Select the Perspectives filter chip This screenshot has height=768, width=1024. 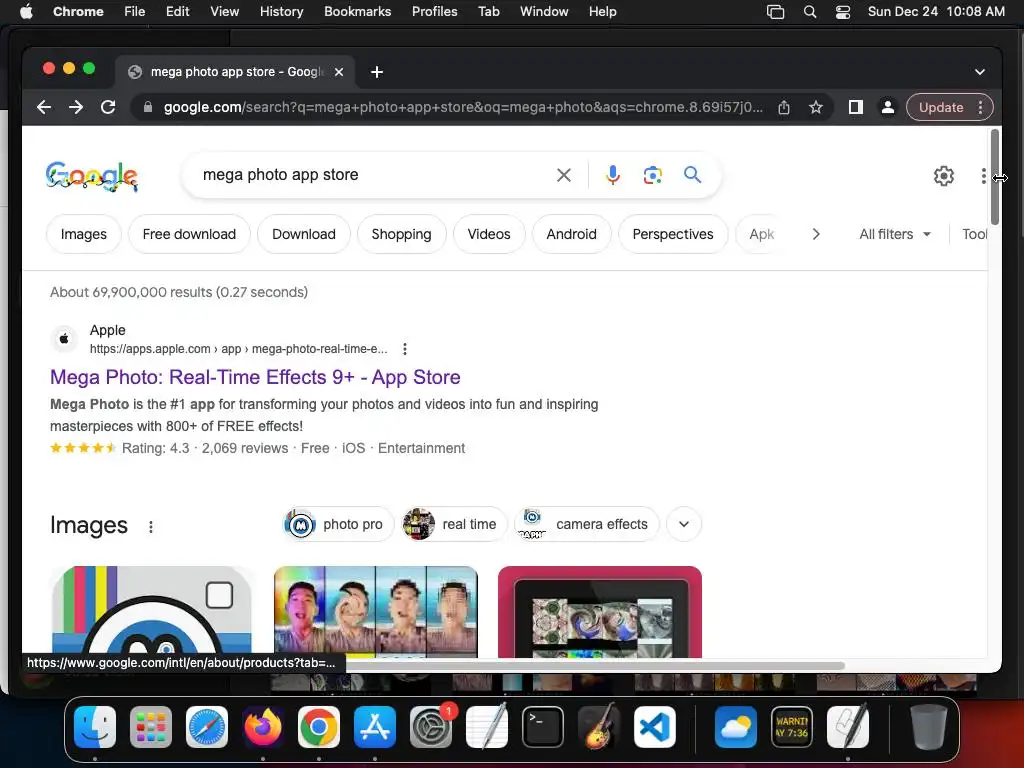tap(673, 234)
